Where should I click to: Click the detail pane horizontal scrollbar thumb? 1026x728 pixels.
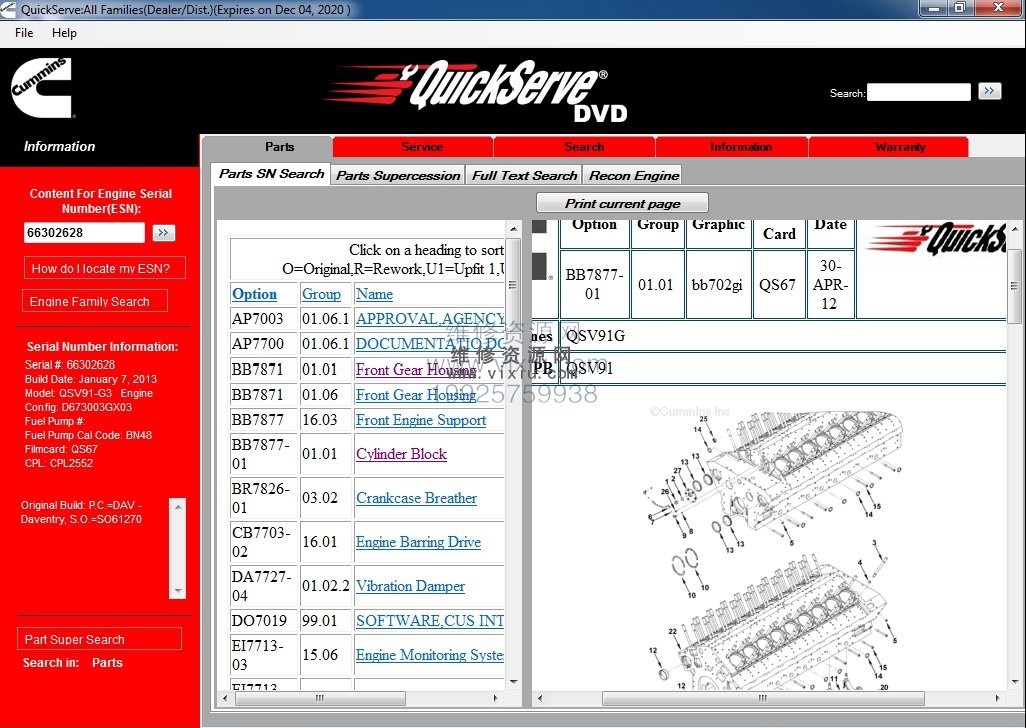763,699
